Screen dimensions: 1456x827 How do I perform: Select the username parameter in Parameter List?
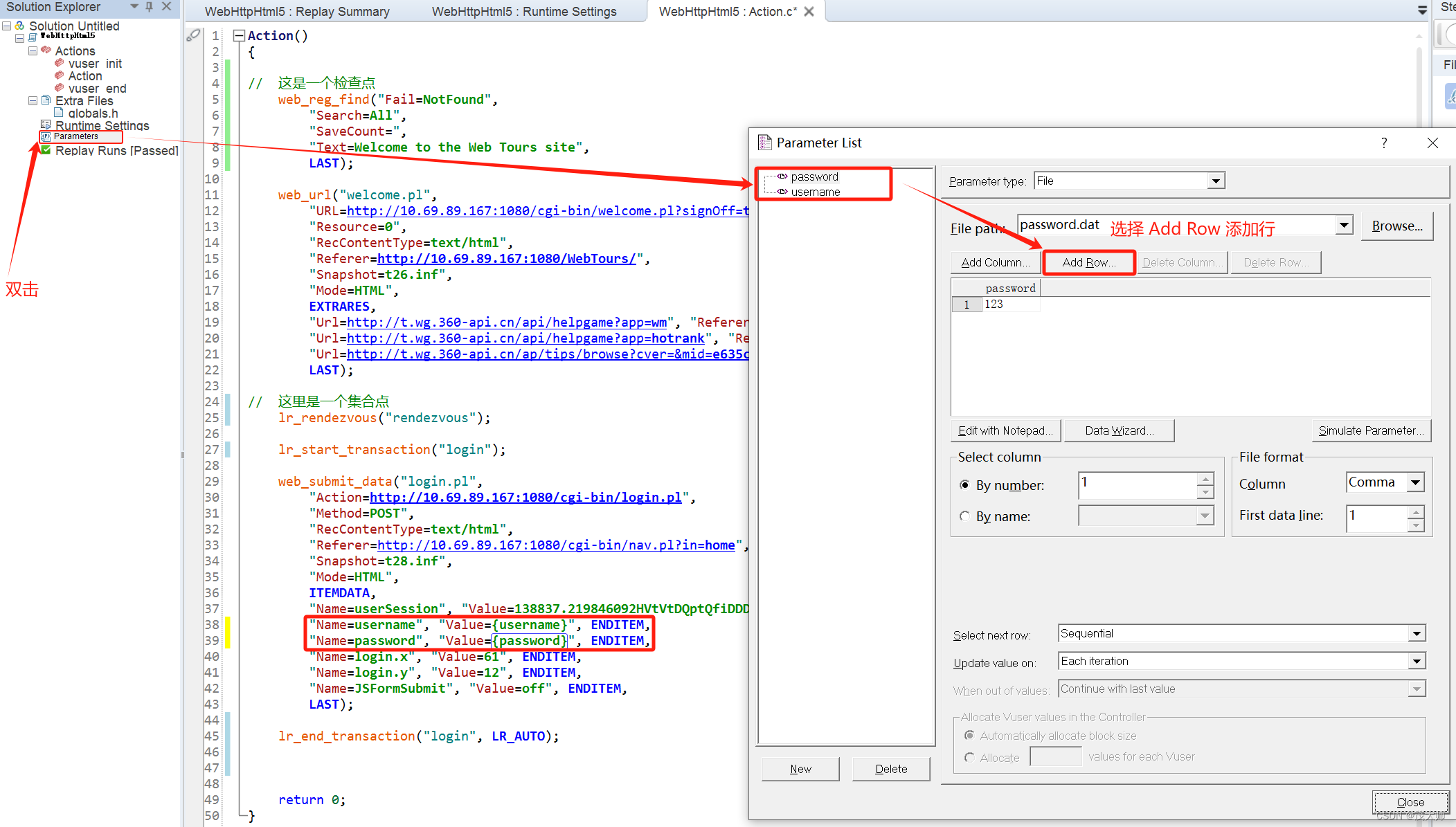click(816, 192)
